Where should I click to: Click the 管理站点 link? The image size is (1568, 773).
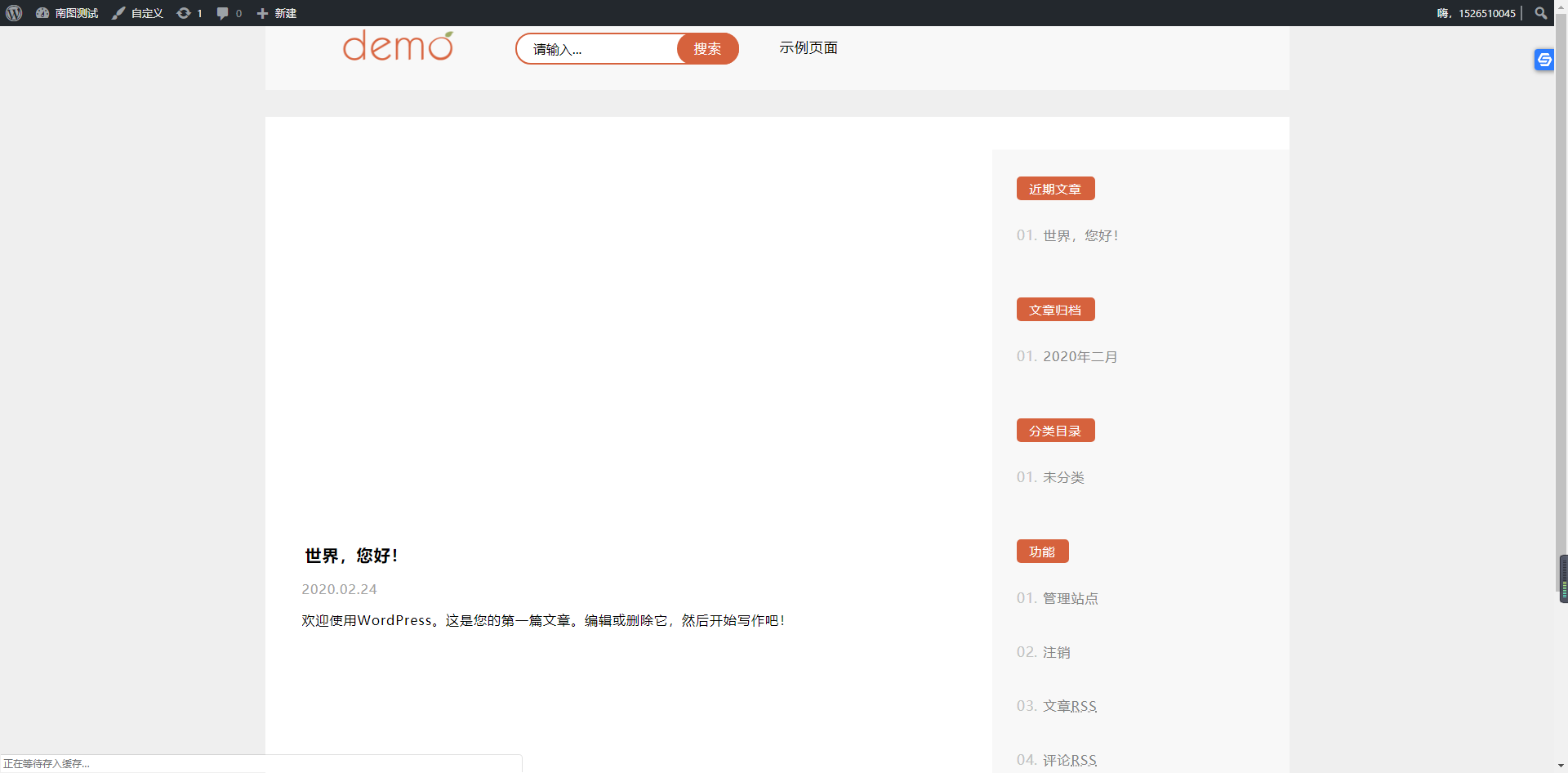(1070, 598)
